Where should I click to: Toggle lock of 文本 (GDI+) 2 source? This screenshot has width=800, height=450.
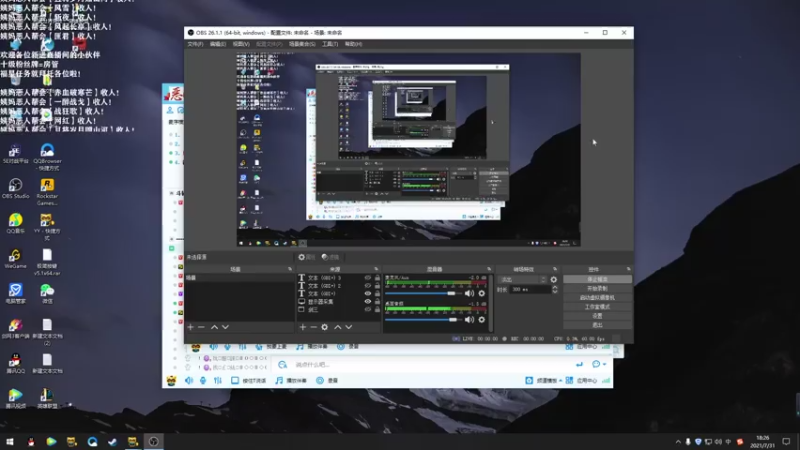pos(377,286)
